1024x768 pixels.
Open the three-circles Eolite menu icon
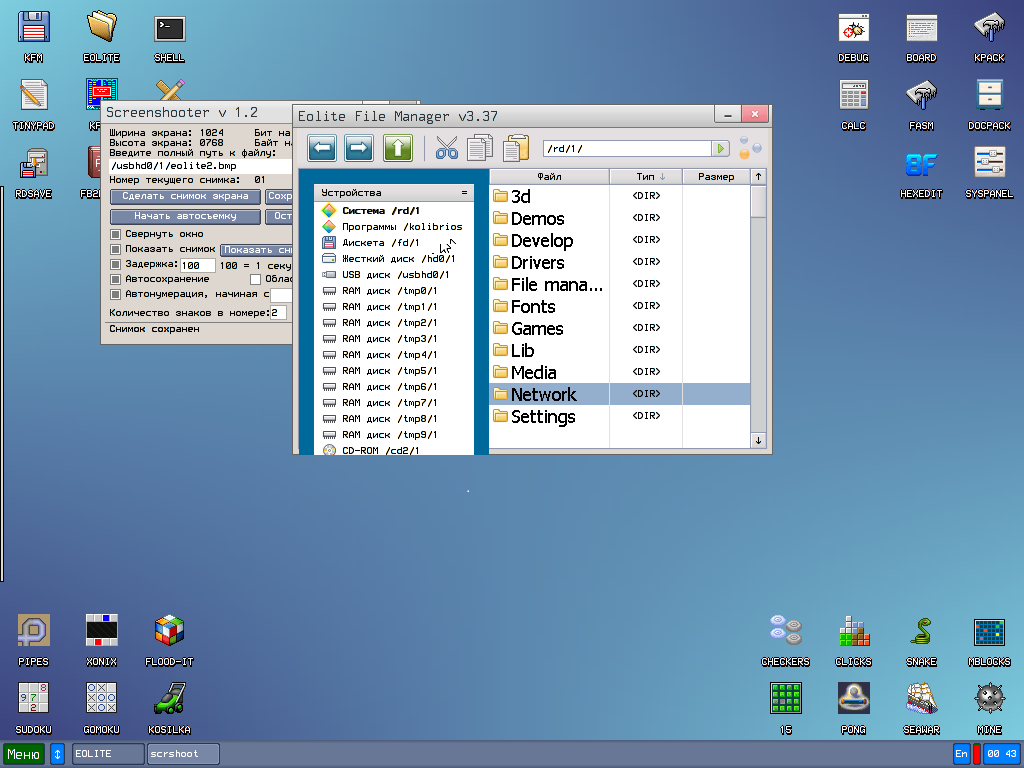tap(749, 149)
